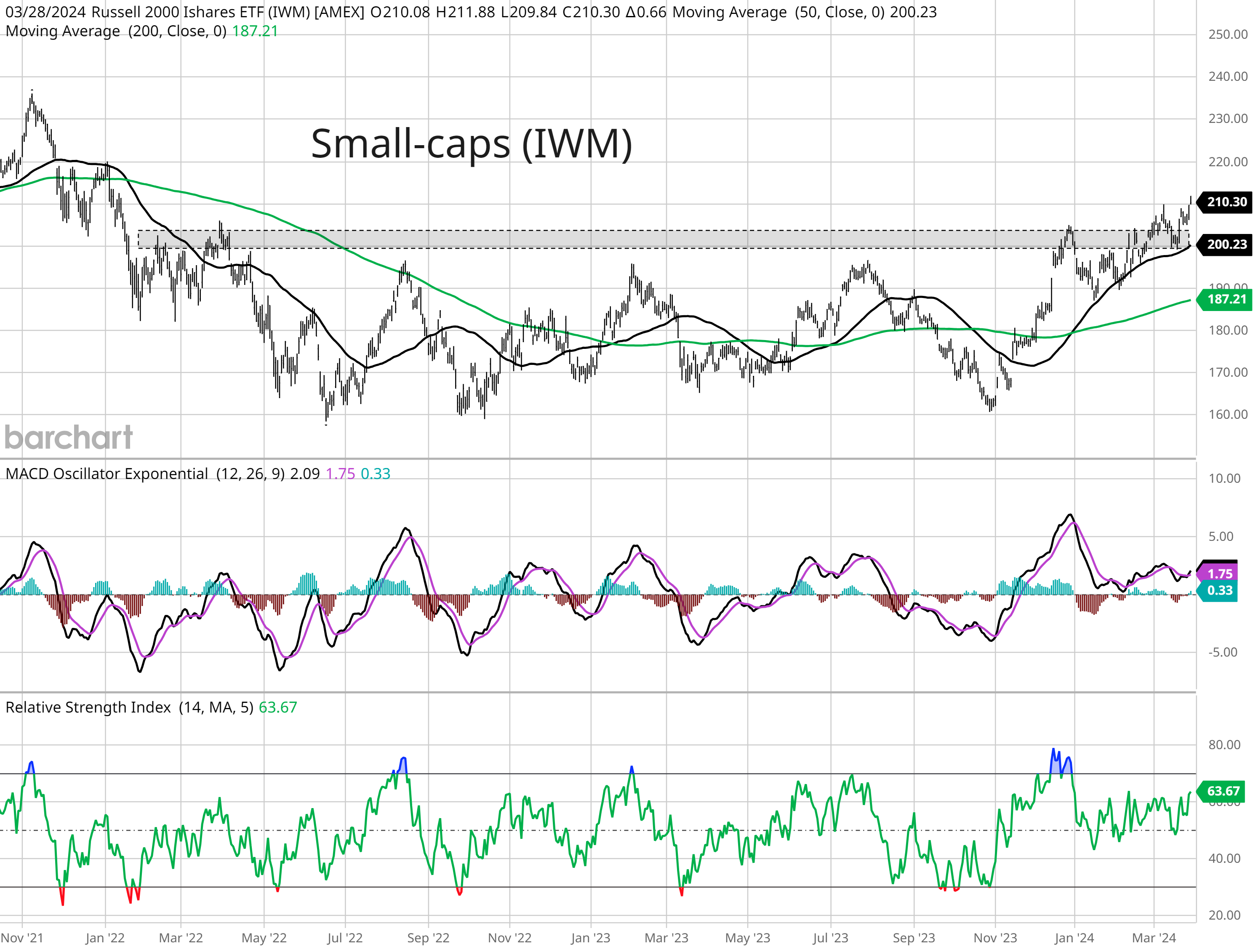1253x952 pixels.
Task: Click the teal 0.33 MACD histogram tag
Action: point(1217,590)
